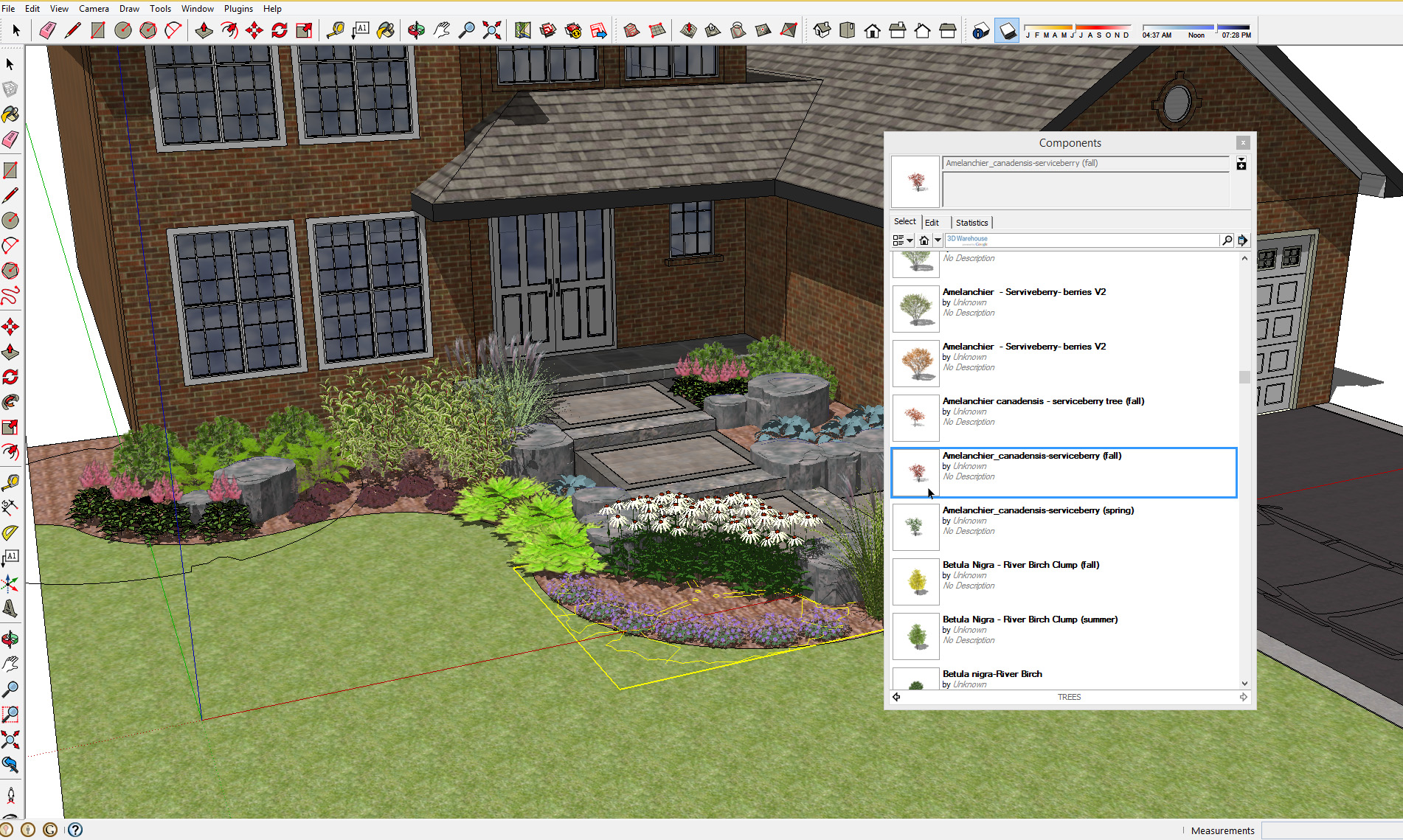This screenshot has height=840, width=1403.
Task: Open Shadow Settings dialog
Action: coord(980,31)
